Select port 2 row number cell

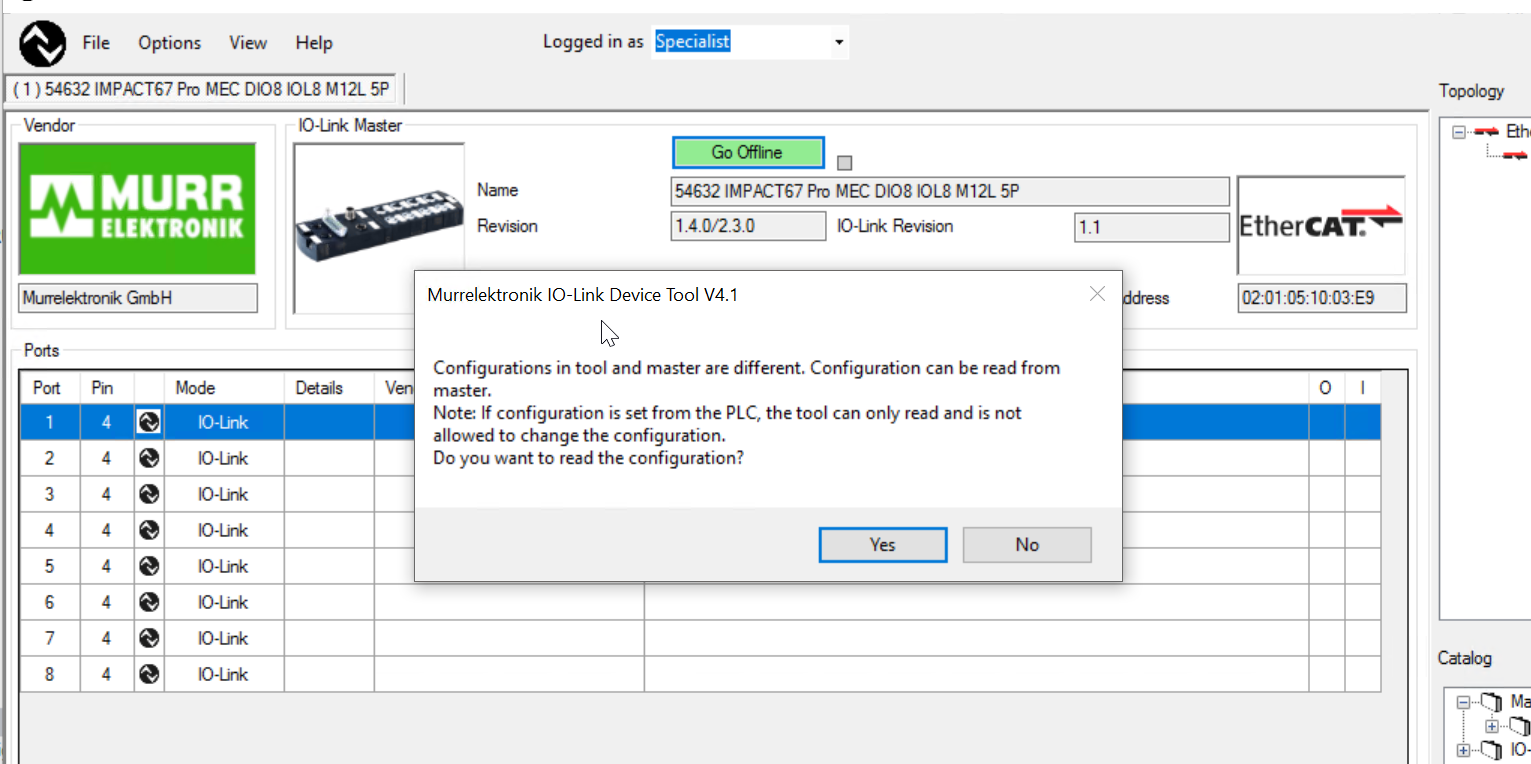point(49,458)
